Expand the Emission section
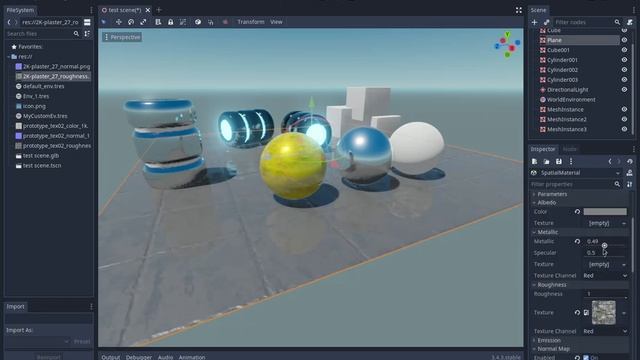 pyautogui.click(x=580, y=340)
